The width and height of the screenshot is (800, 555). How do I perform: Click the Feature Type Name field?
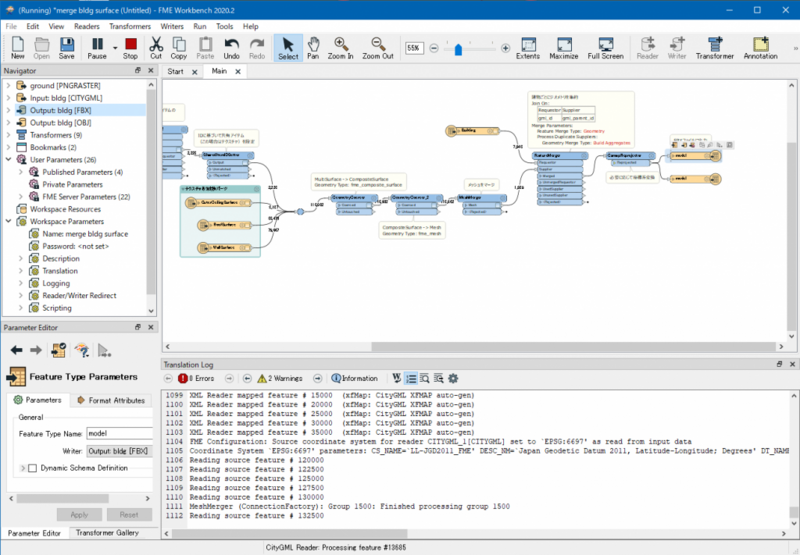click(x=120, y=433)
